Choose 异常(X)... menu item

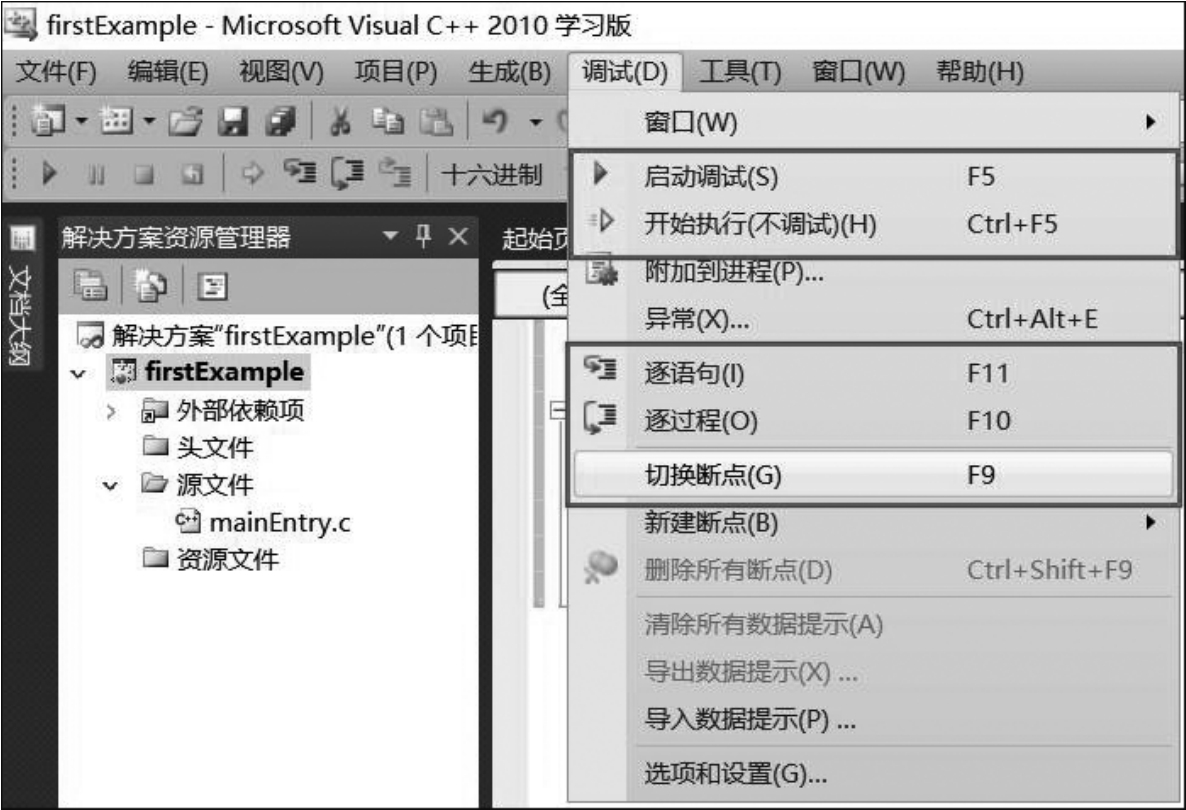(x=873, y=319)
